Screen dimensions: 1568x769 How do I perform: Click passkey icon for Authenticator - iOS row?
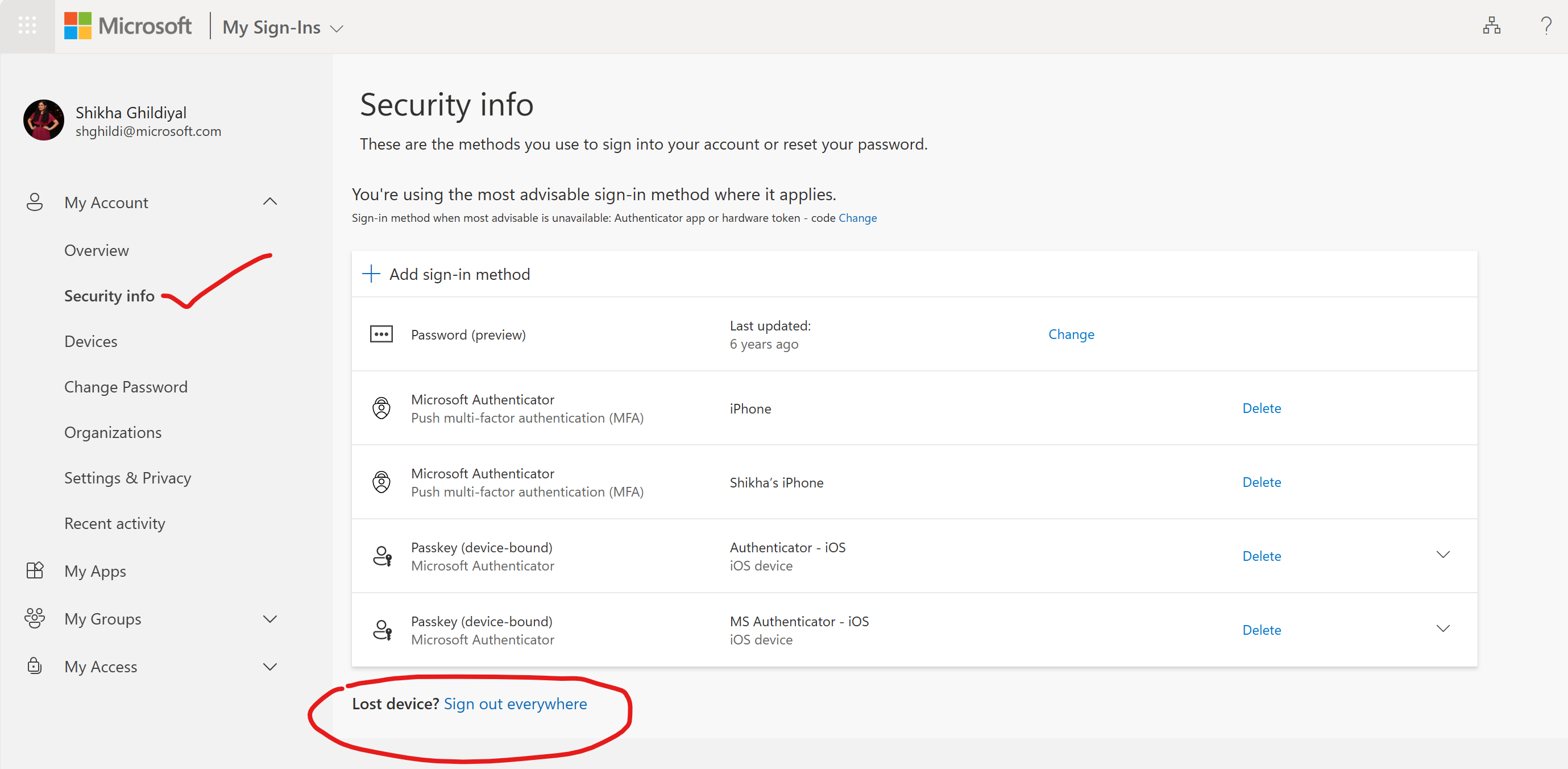[382, 556]
